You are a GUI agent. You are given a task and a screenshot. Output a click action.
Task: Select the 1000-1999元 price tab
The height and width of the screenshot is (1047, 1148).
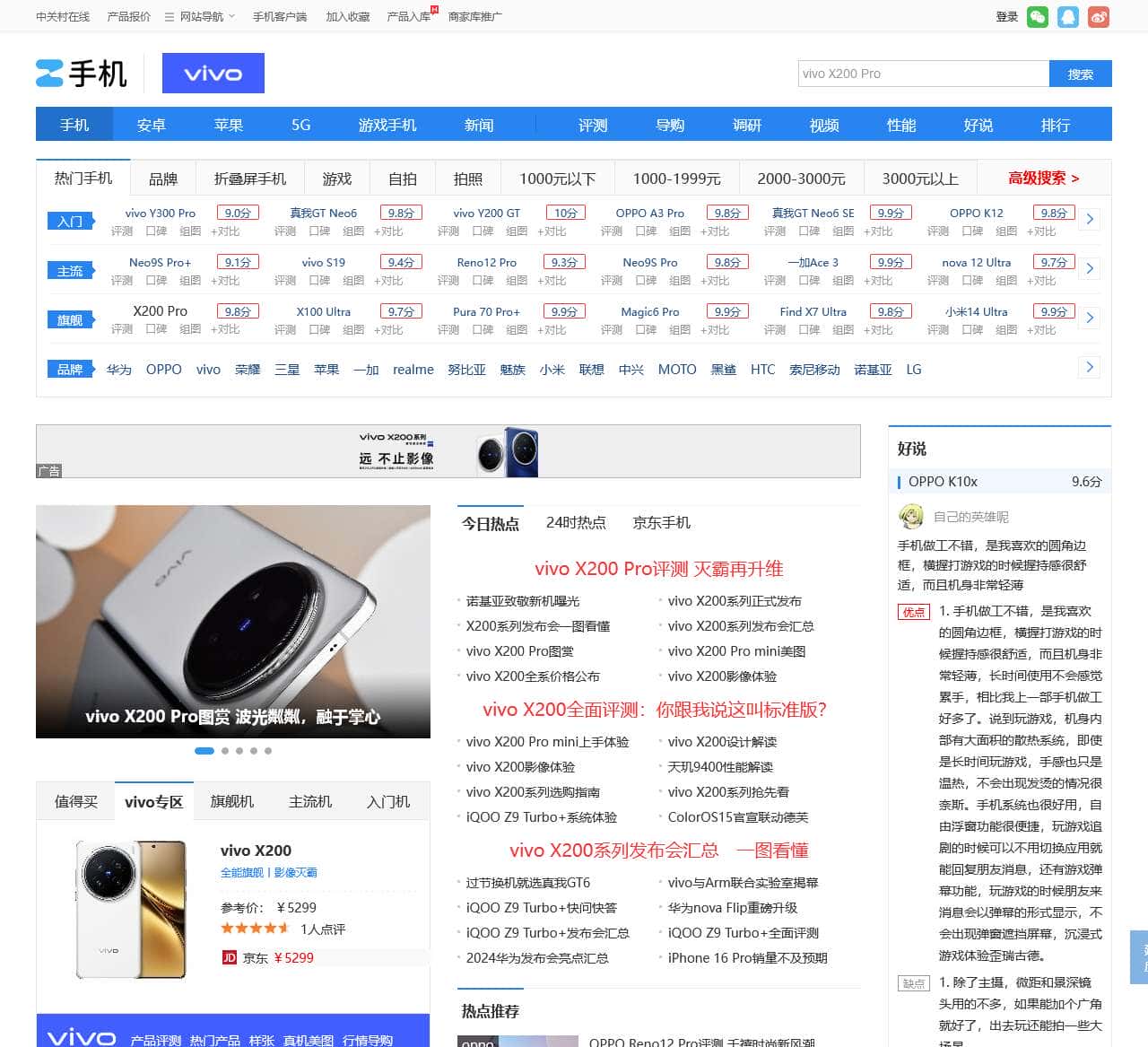(x=676, y=179)
